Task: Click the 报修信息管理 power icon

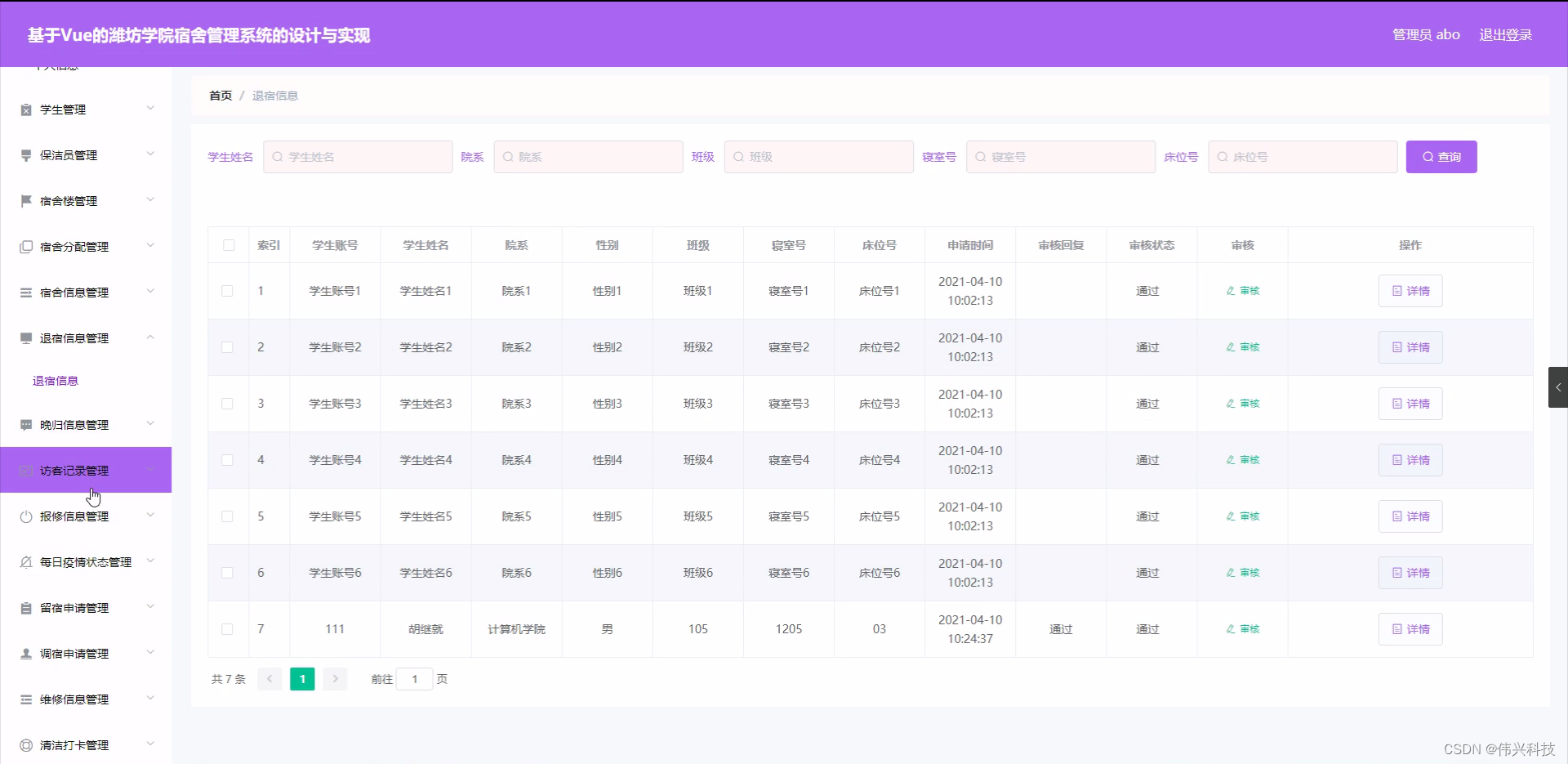Action: (25, 516)
